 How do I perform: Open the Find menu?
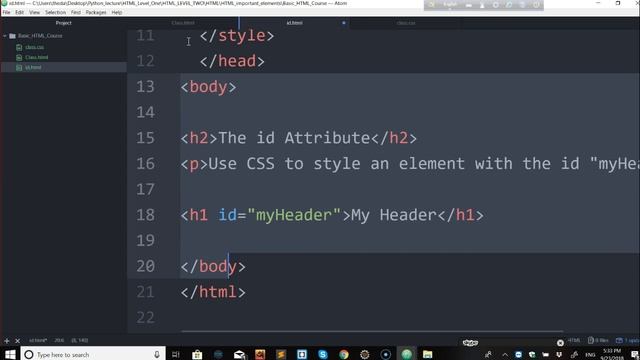click(76, 12)
